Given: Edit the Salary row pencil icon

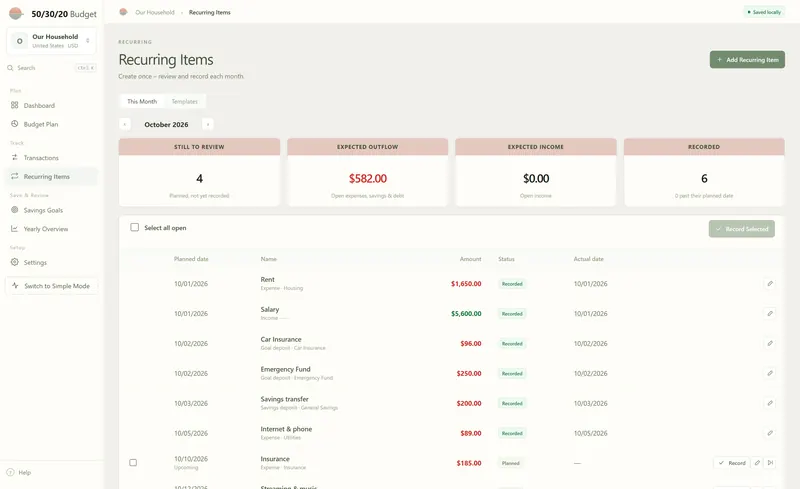Looking at the screenshot, I should (x=770, y=313).
